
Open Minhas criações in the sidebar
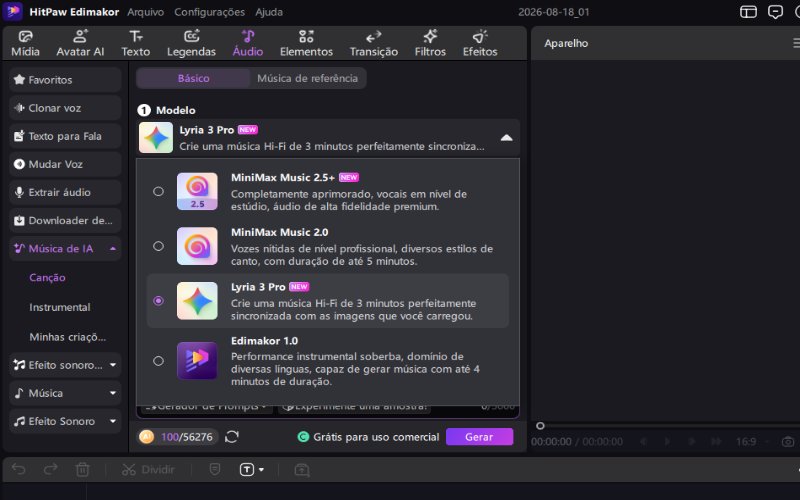(67, 337)
